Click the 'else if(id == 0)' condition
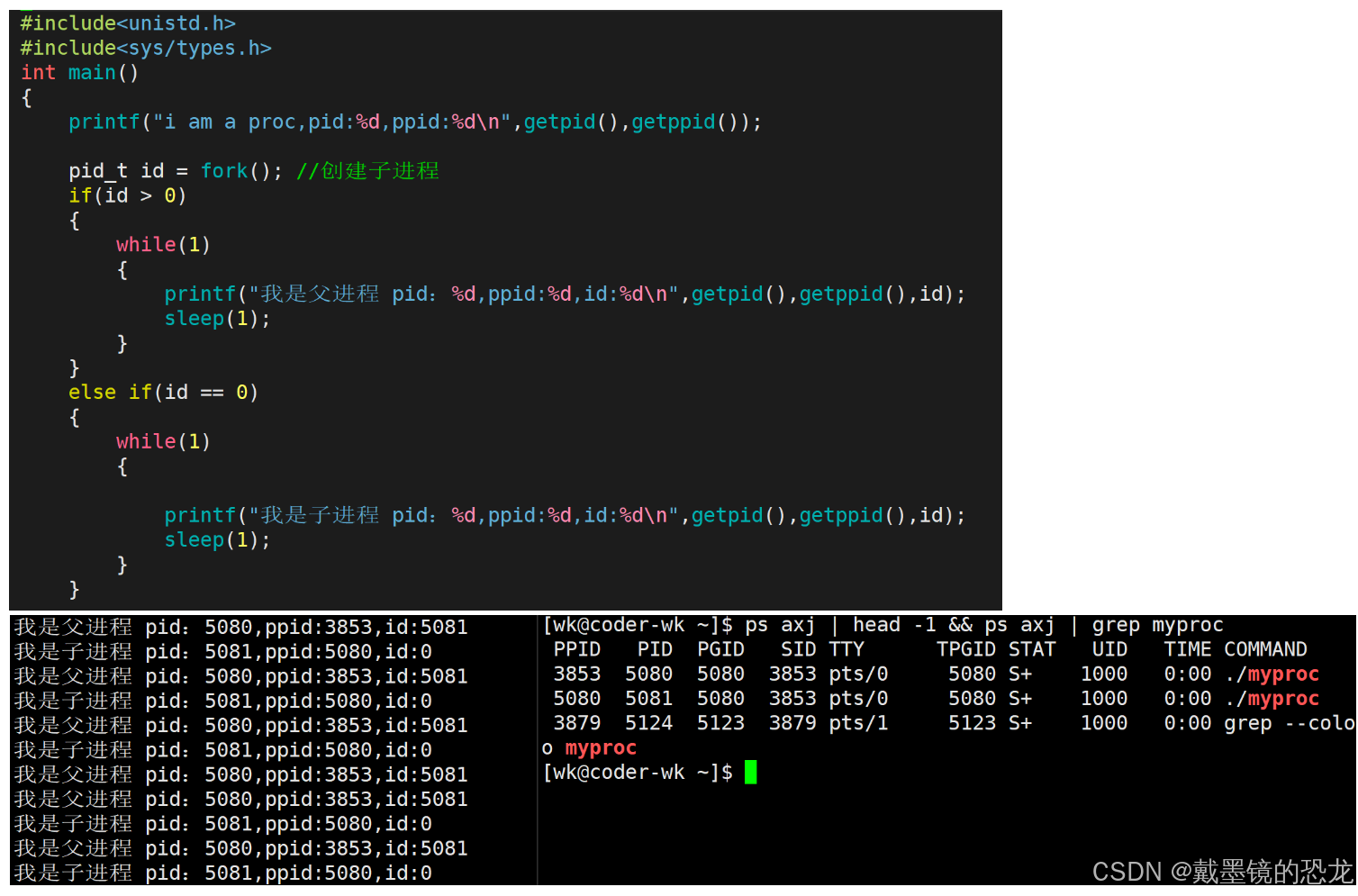The image size is (1358, 896). 164,393
